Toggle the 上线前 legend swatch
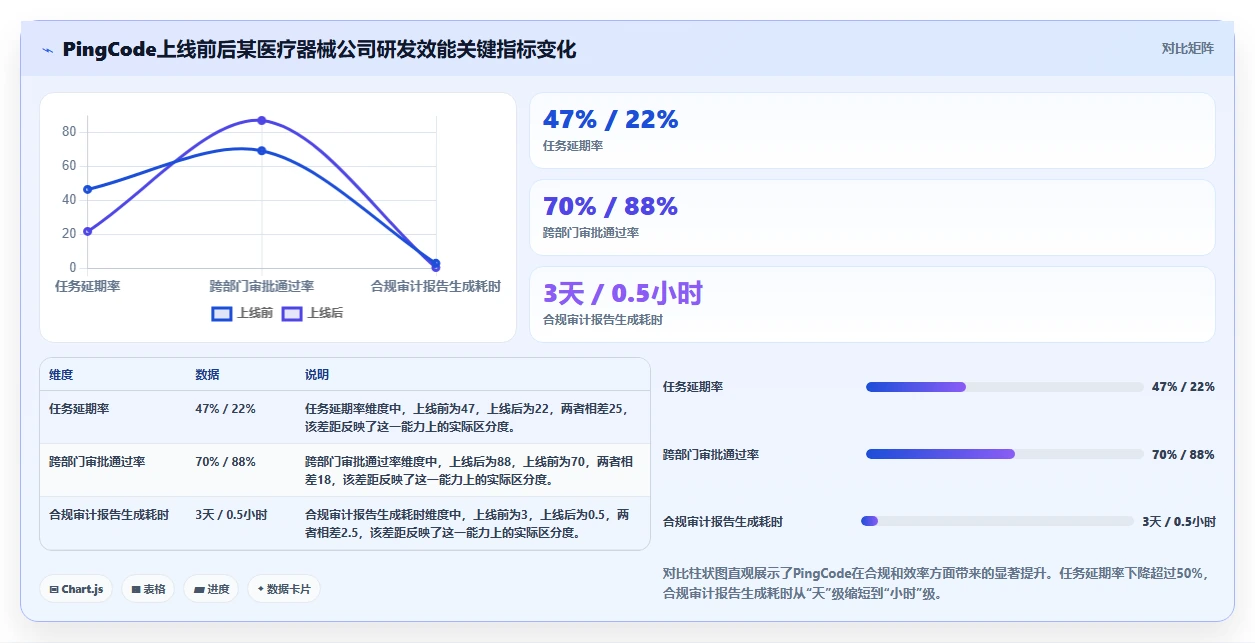Viewport: 1255px width, 643px height. point(222,313)
